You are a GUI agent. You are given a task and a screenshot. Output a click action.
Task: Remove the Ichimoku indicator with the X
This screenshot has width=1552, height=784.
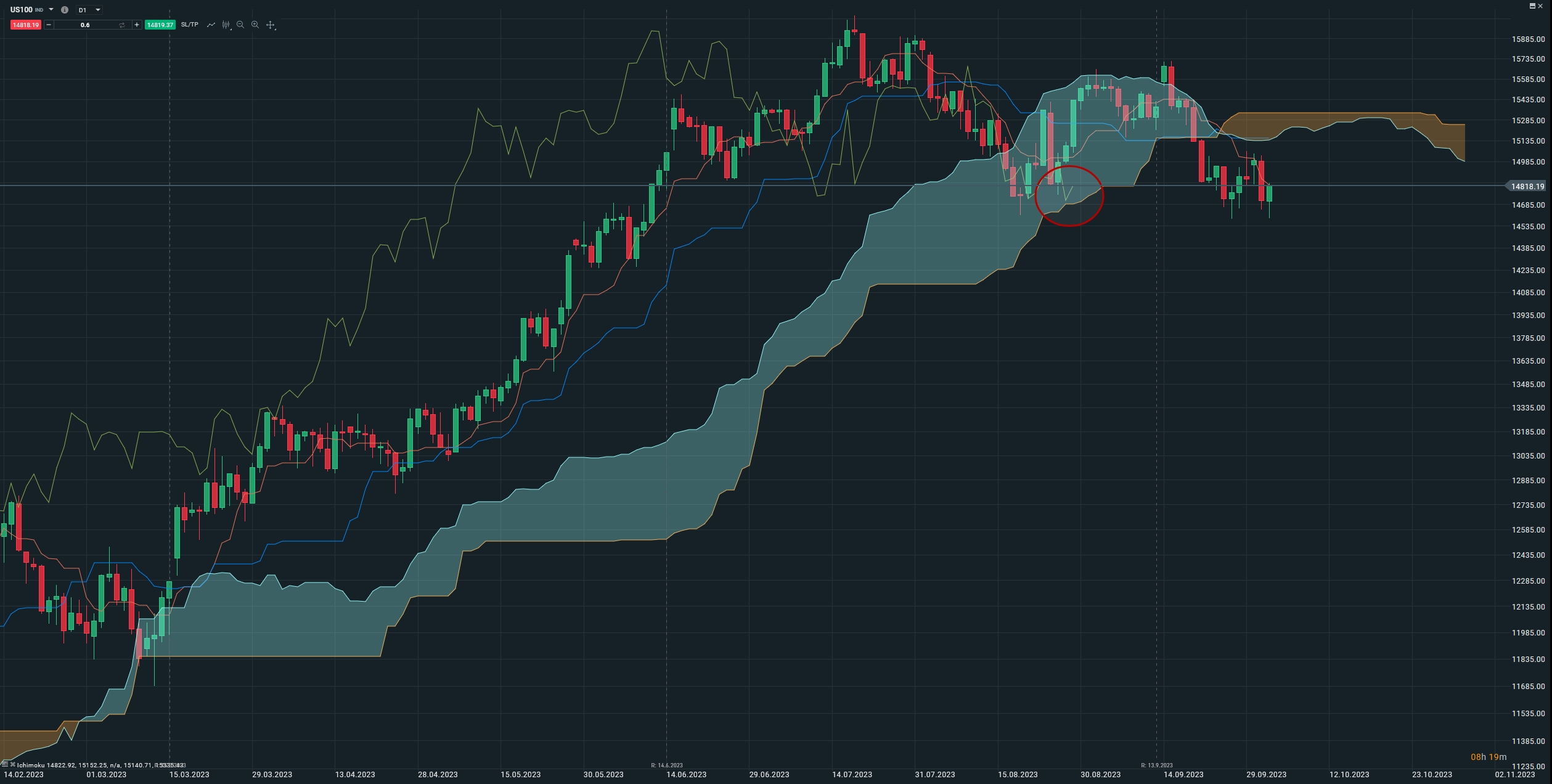[x=12, y=765]
